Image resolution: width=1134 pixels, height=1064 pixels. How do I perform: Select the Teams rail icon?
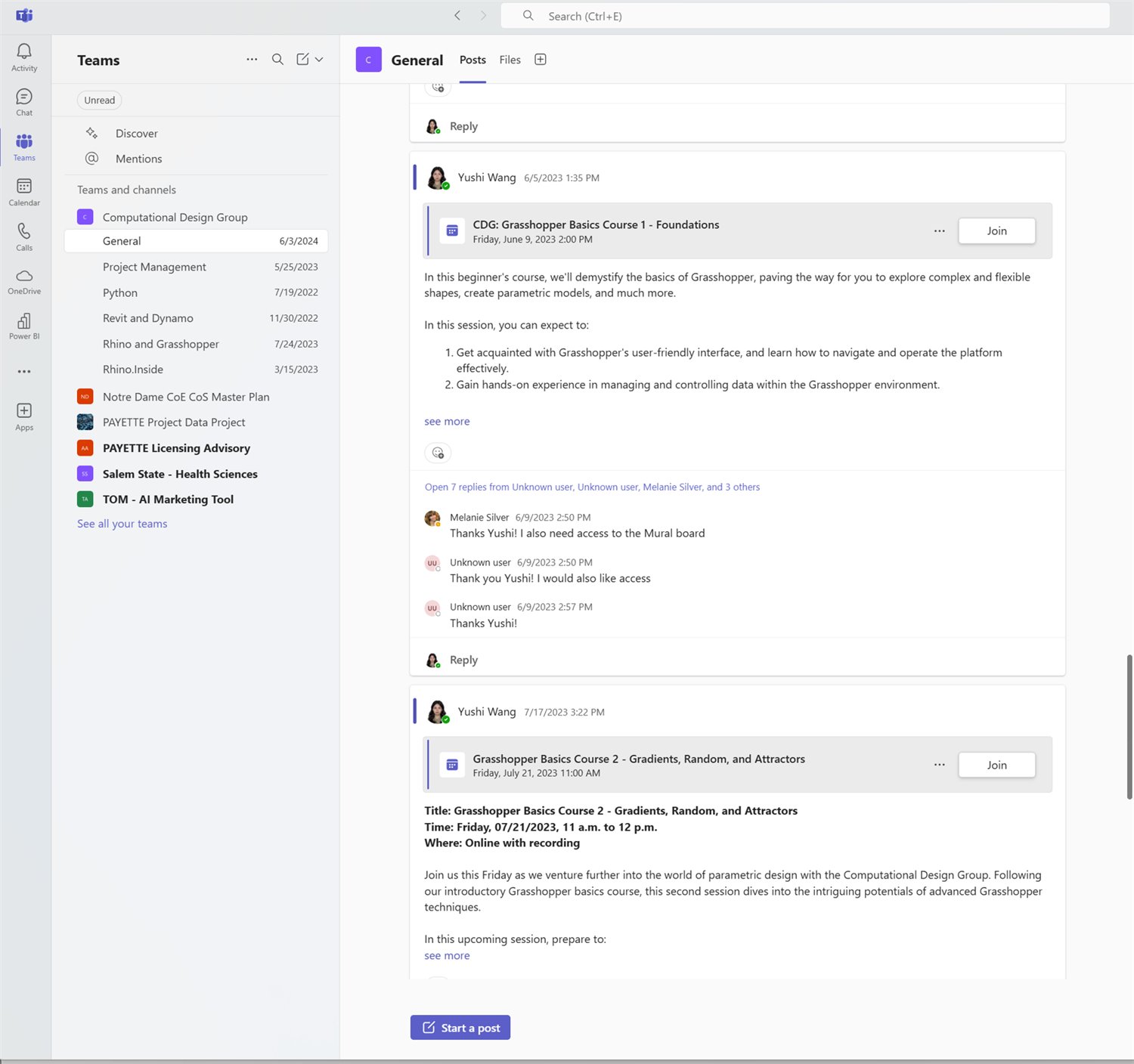coord(24,147)
